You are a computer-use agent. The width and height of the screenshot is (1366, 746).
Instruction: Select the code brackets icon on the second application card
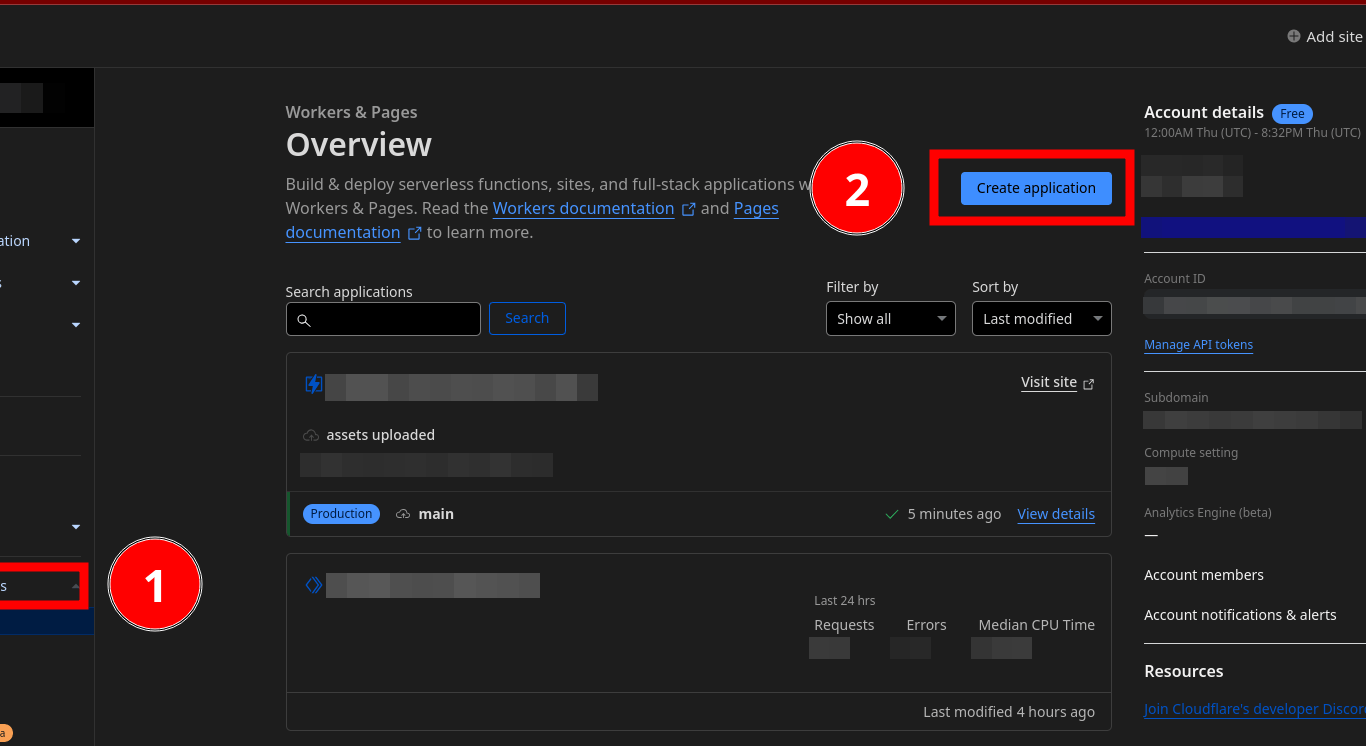tap(313, 585)
